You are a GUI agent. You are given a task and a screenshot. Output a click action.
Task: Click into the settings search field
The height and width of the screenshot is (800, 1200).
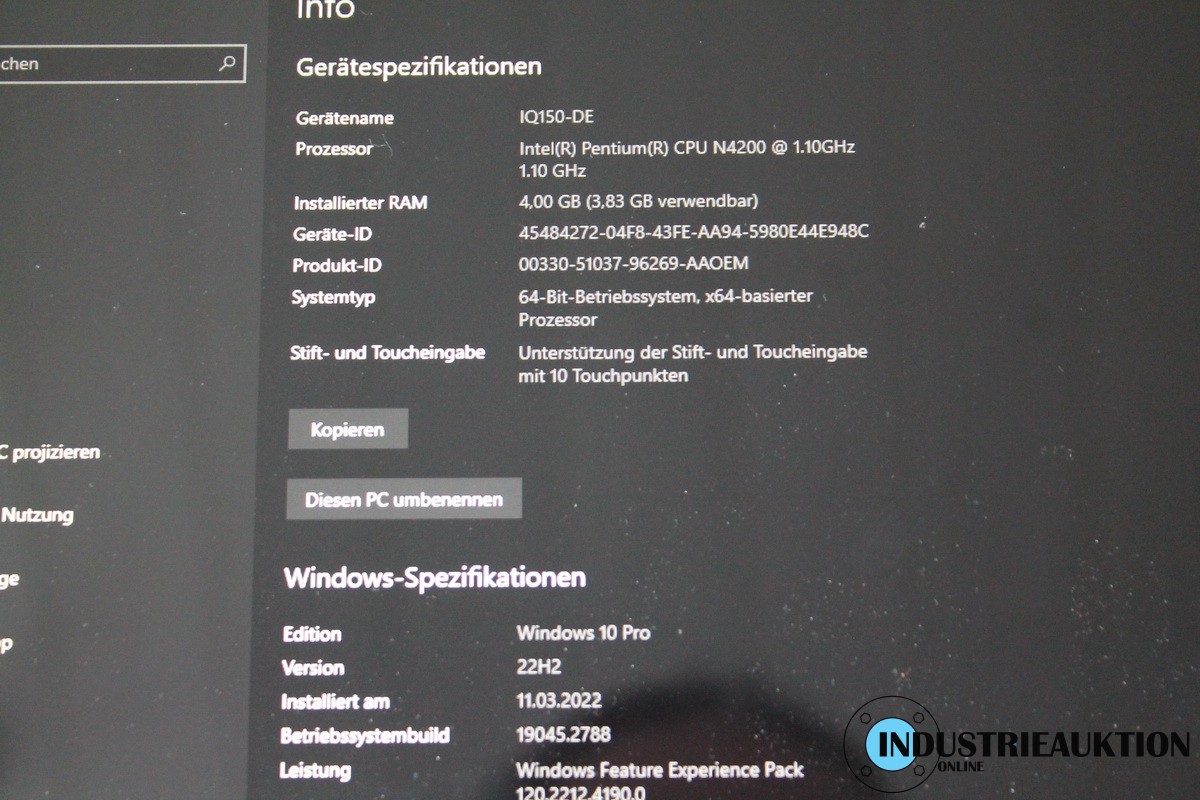click(x=110, y=64)
